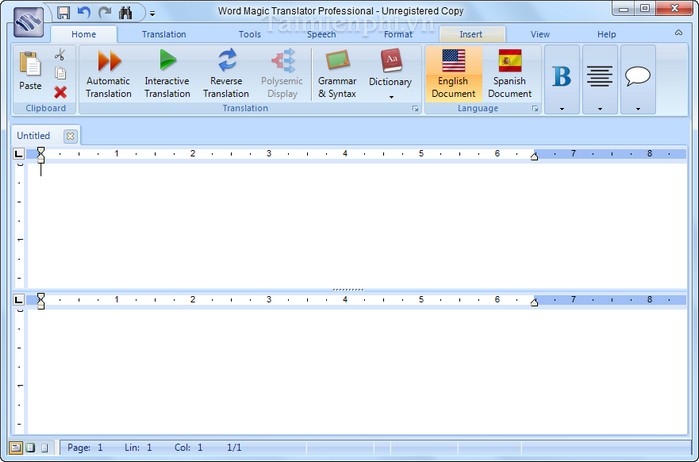The image size is (699, 462).
Task: Maximize the Word Magic window
Action: pyautogui.click(x=645, y=8)
